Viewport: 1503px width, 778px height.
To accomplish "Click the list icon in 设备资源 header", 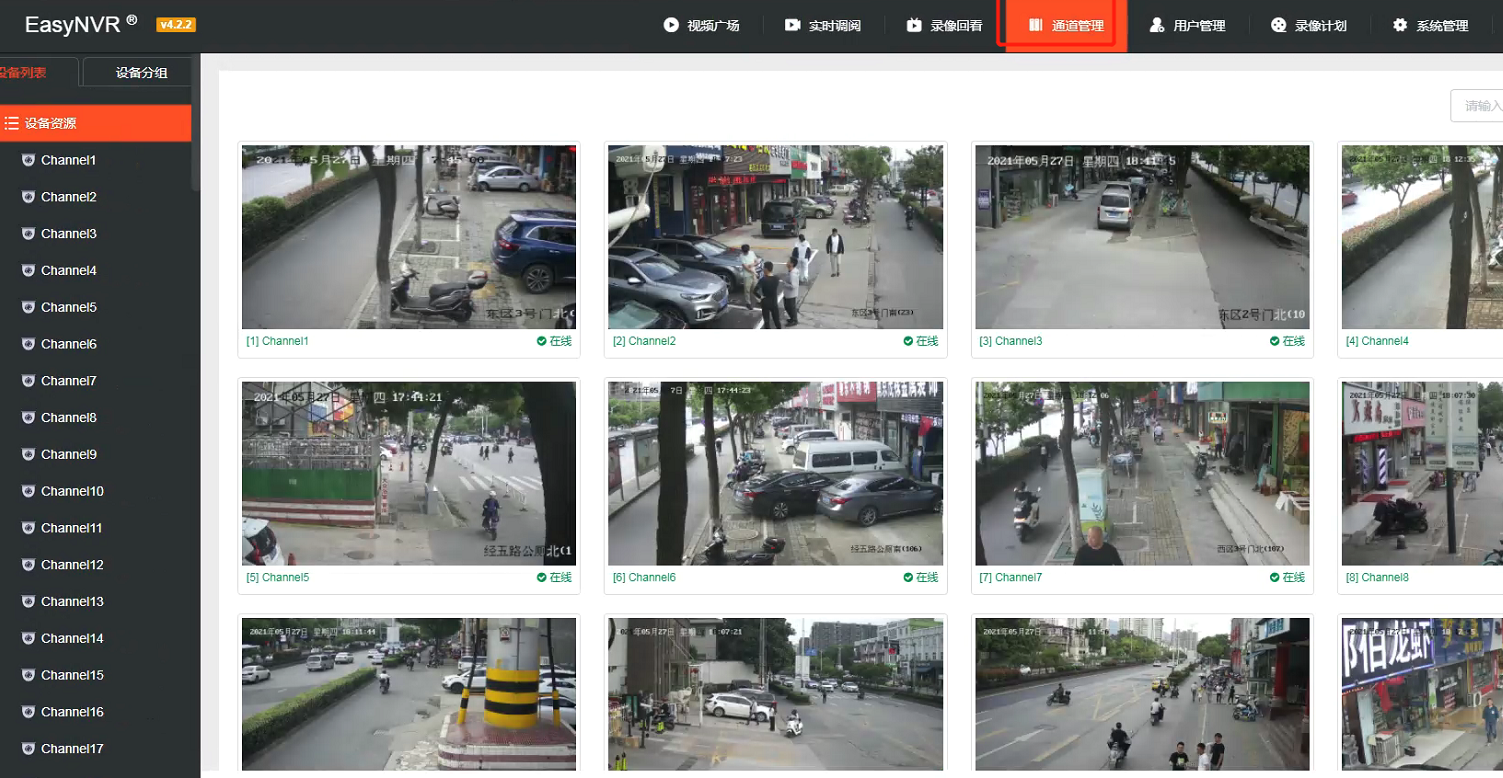I will tap(11, 123).
